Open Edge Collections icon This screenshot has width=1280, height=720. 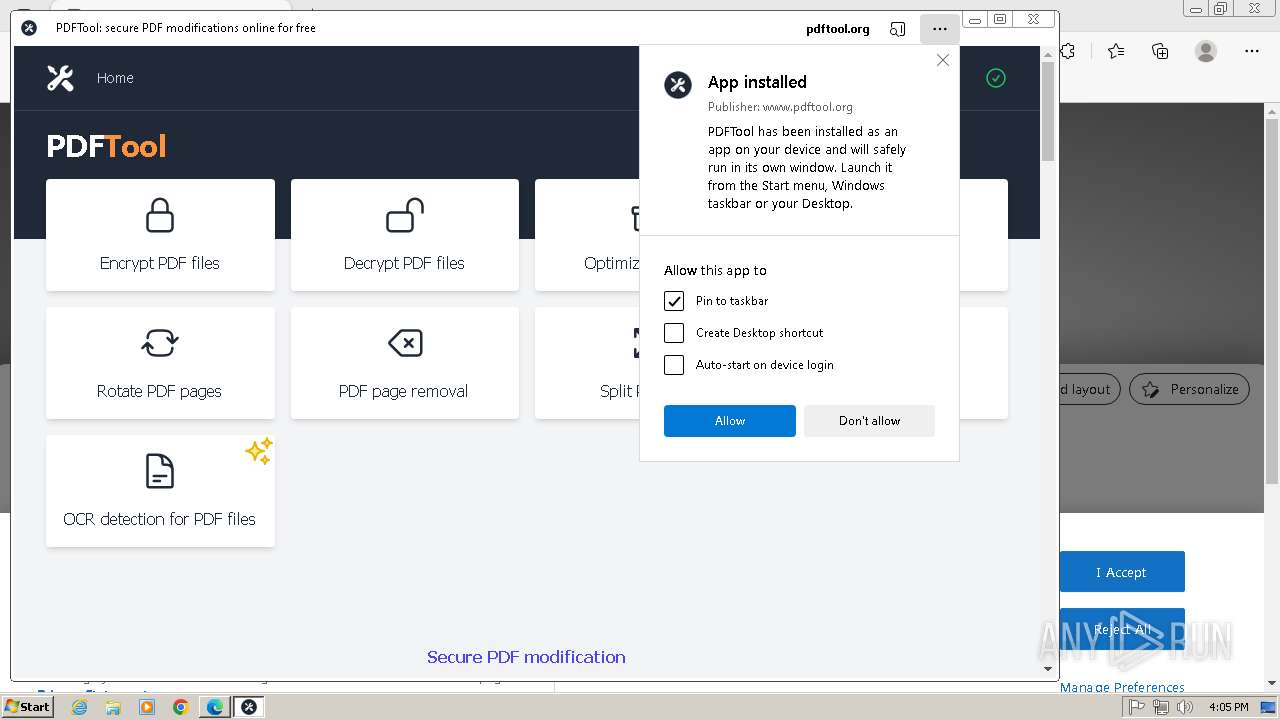pyautogui.click(x=1160, y=51)
